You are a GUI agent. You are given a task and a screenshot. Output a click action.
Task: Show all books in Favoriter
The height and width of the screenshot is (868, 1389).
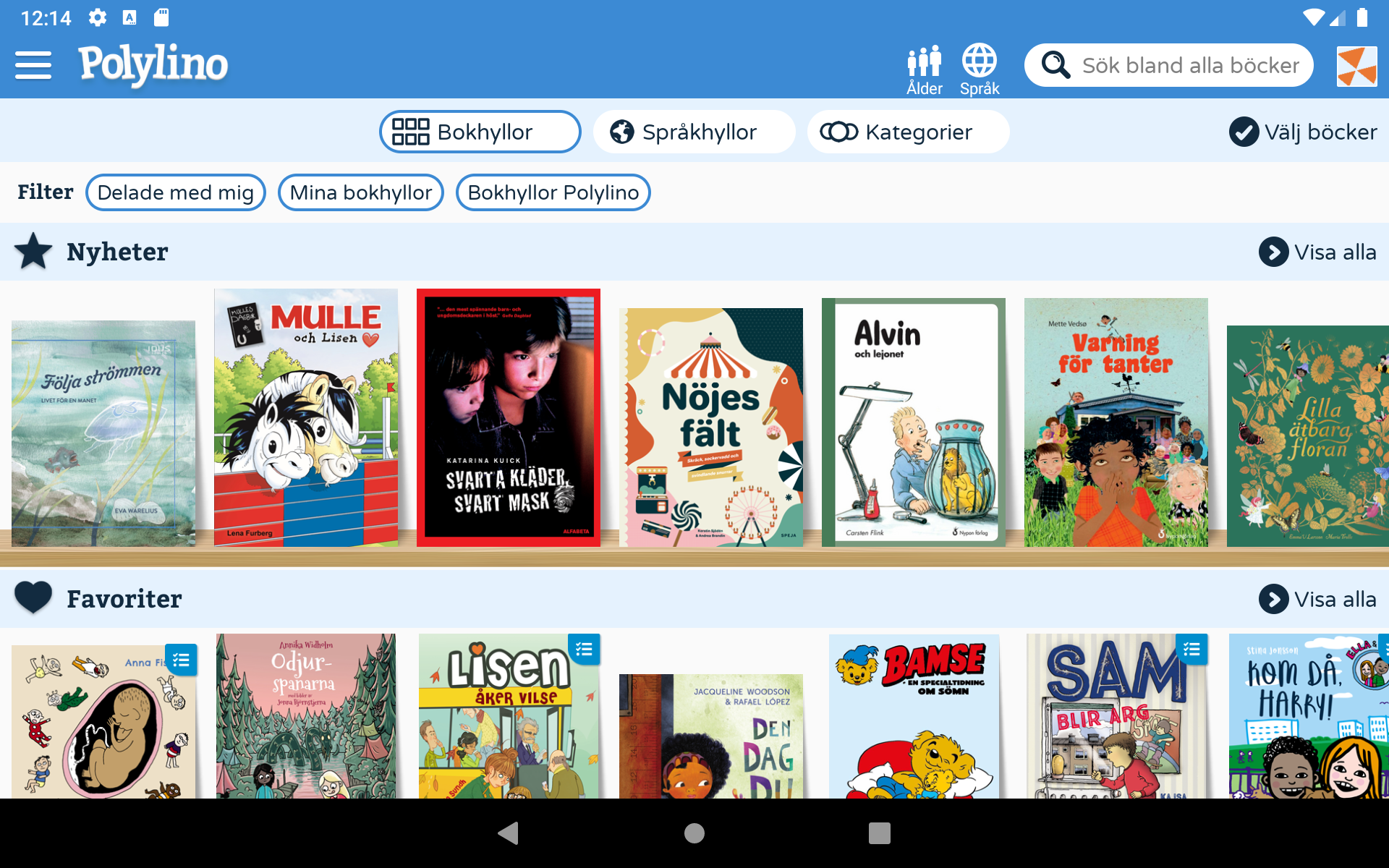pos(1317,599)
